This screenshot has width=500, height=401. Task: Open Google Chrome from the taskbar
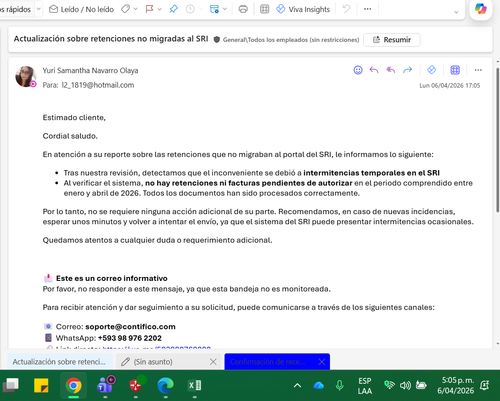(x=73, y=386)
